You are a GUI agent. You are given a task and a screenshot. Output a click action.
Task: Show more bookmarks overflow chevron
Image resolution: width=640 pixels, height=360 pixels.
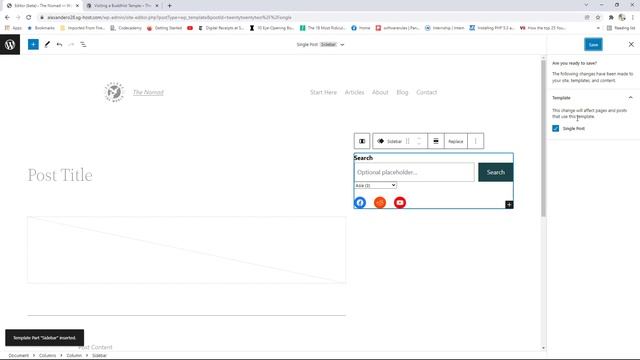598,28
